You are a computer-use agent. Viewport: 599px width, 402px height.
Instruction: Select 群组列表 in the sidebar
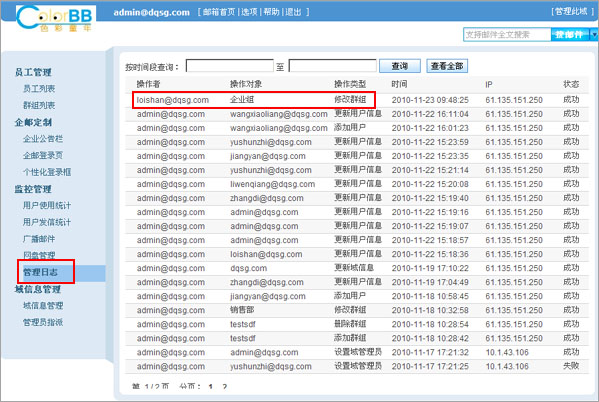pyautogui.click(x=39, y=105)
